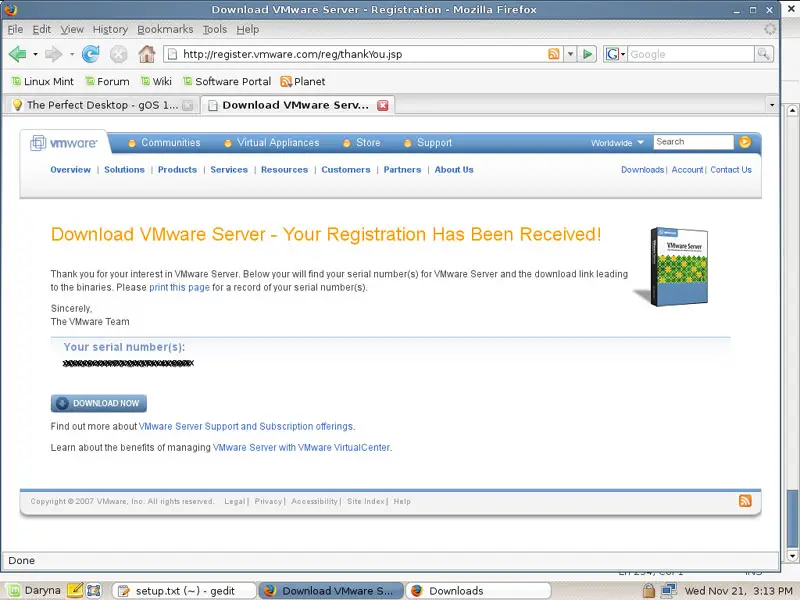Image resolution: width=800 pixels, height=600 pixels.
Task: Switch to The Perfect Desktop tab
Action: tap(101, 105)
